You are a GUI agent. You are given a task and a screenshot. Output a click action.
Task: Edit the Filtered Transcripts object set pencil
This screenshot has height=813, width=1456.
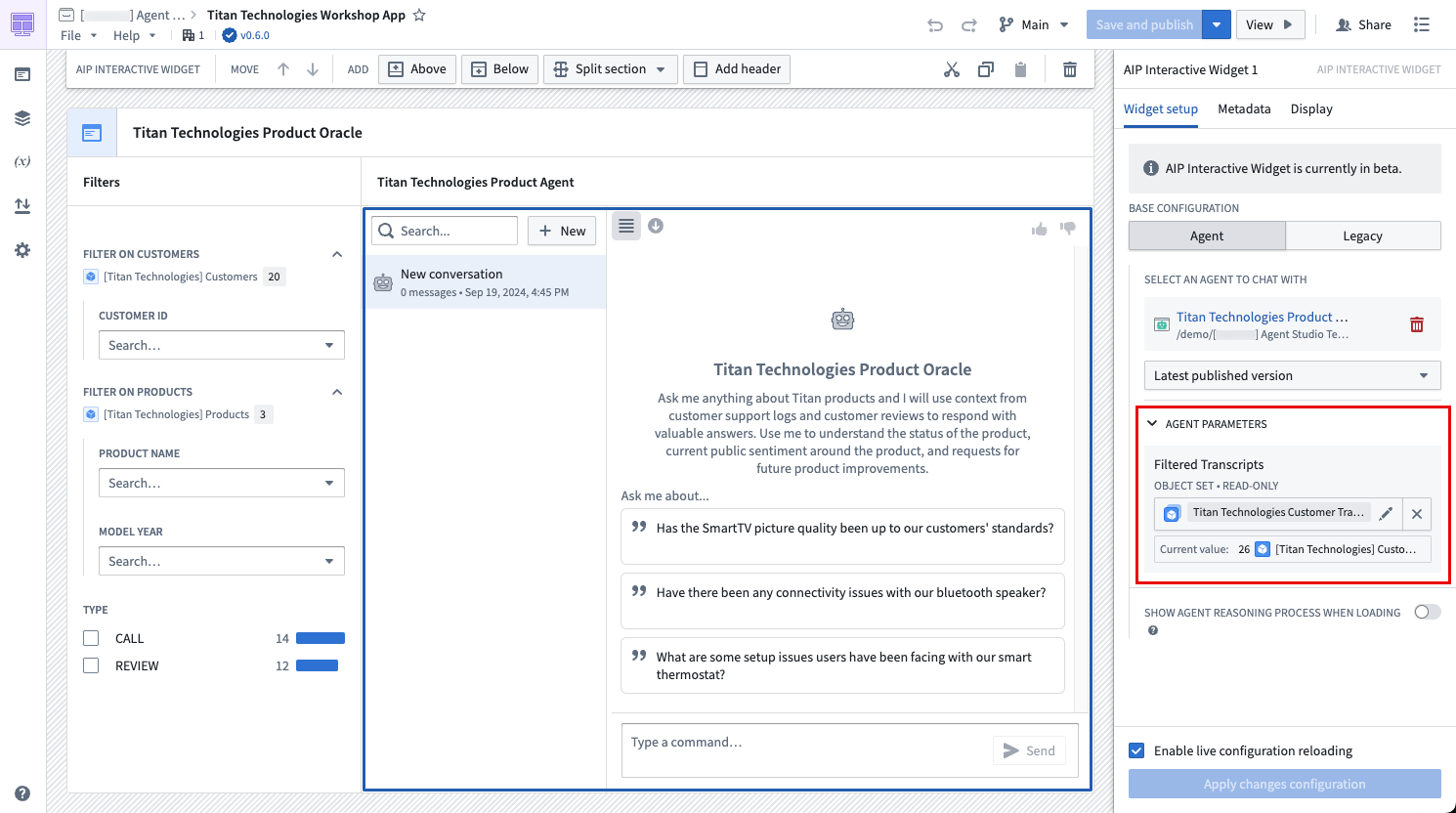point(1386,513)
